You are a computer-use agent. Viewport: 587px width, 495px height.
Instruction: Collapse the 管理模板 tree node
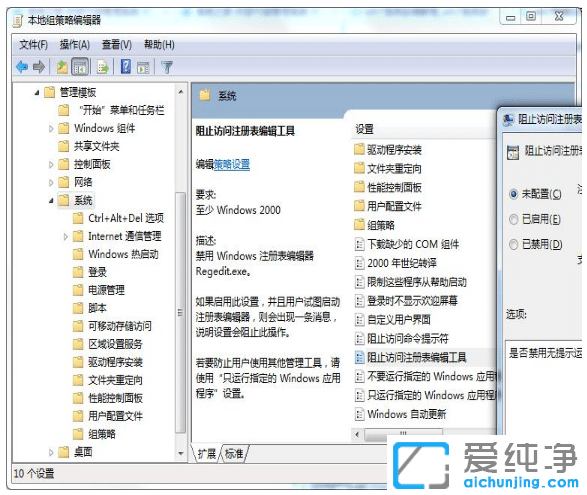pyautogui.click(x=37, y=92)
